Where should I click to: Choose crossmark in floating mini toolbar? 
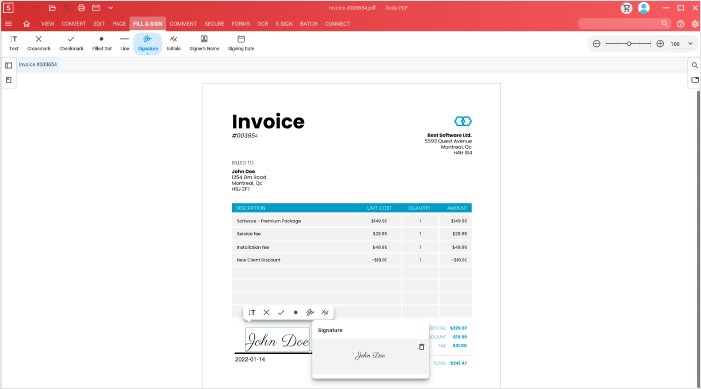point(266,313)
